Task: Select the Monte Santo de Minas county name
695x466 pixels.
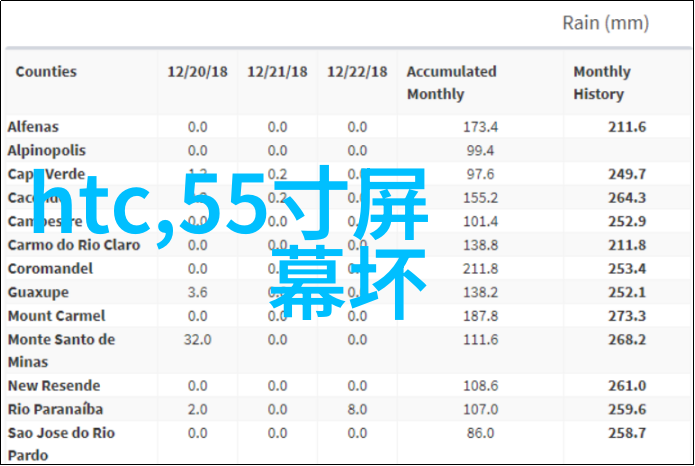Action: click(62, 351)
